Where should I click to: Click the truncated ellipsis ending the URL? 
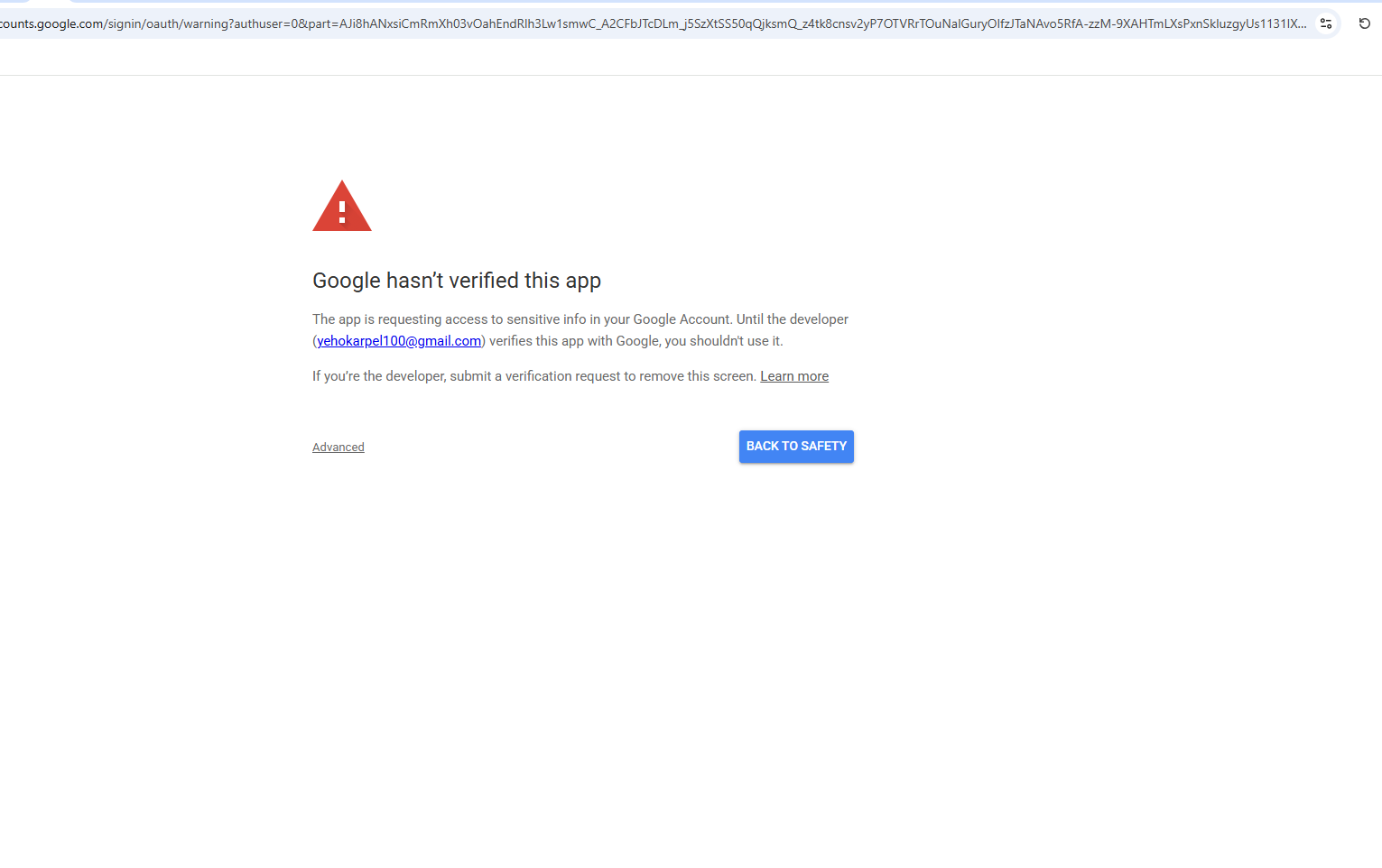pyautogui.click(x=1299, y=23)
